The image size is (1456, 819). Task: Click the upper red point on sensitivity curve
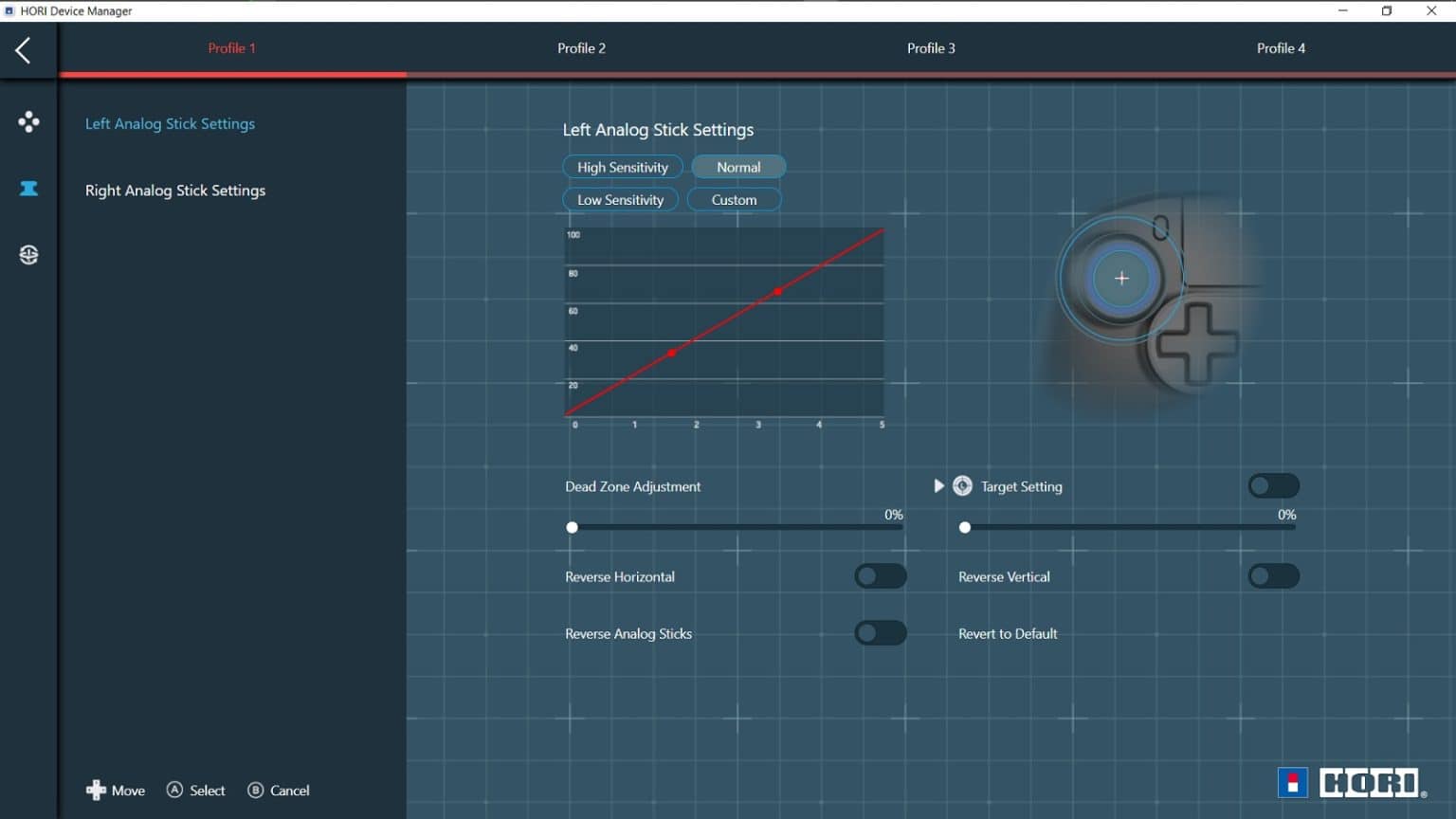click(778, 291)
